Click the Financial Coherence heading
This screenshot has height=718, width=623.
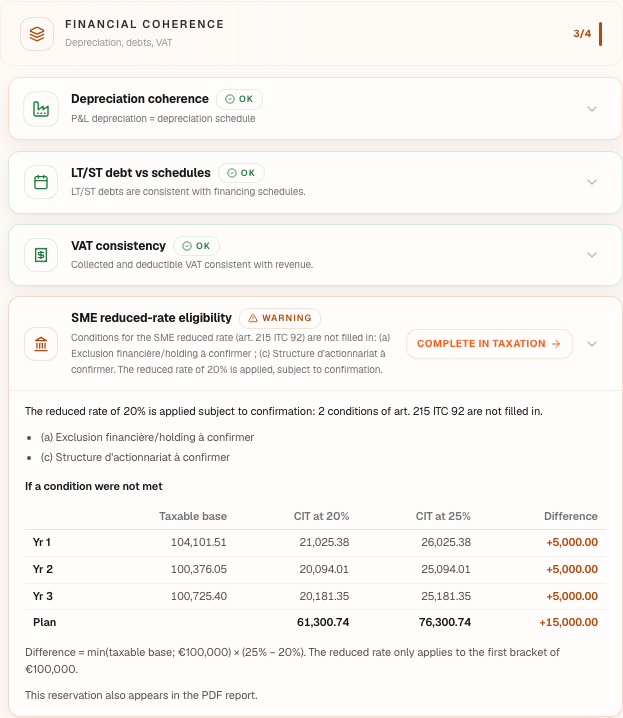coord(145,24)
